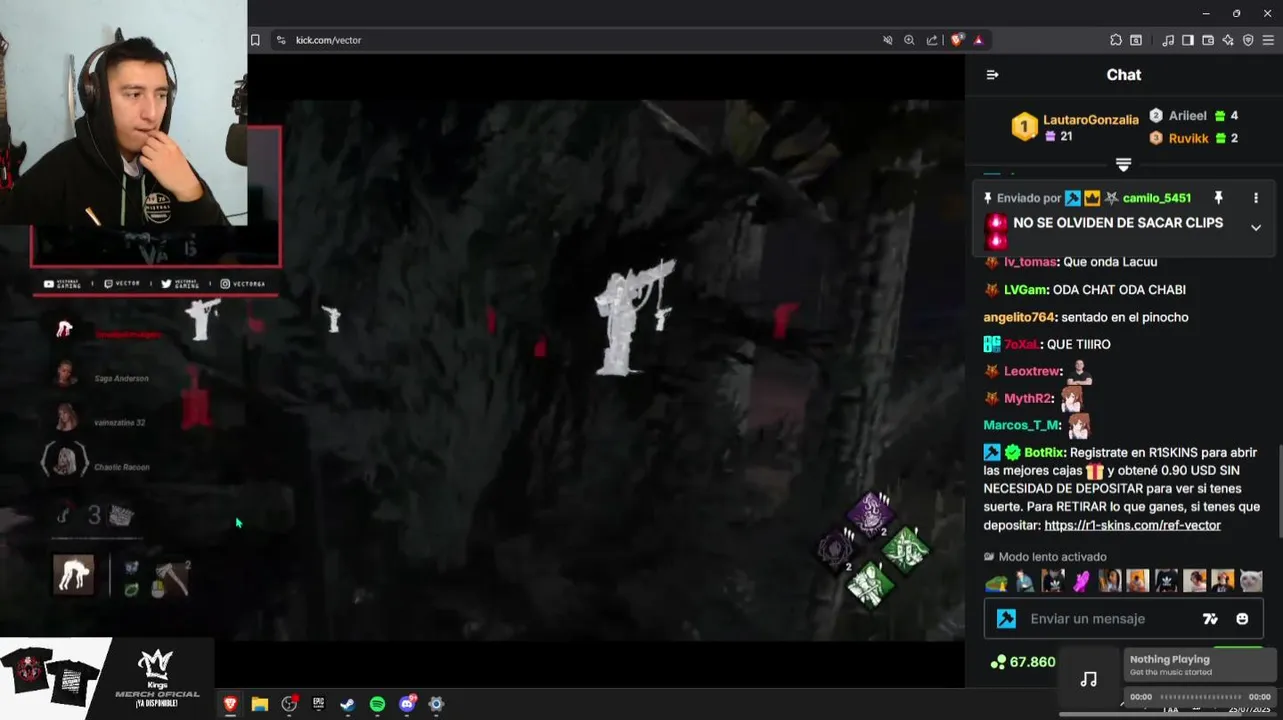Pick the green frog emote shortcut
The height and width of the screenshot is (720, 1283).
click(x=996, y=581)
